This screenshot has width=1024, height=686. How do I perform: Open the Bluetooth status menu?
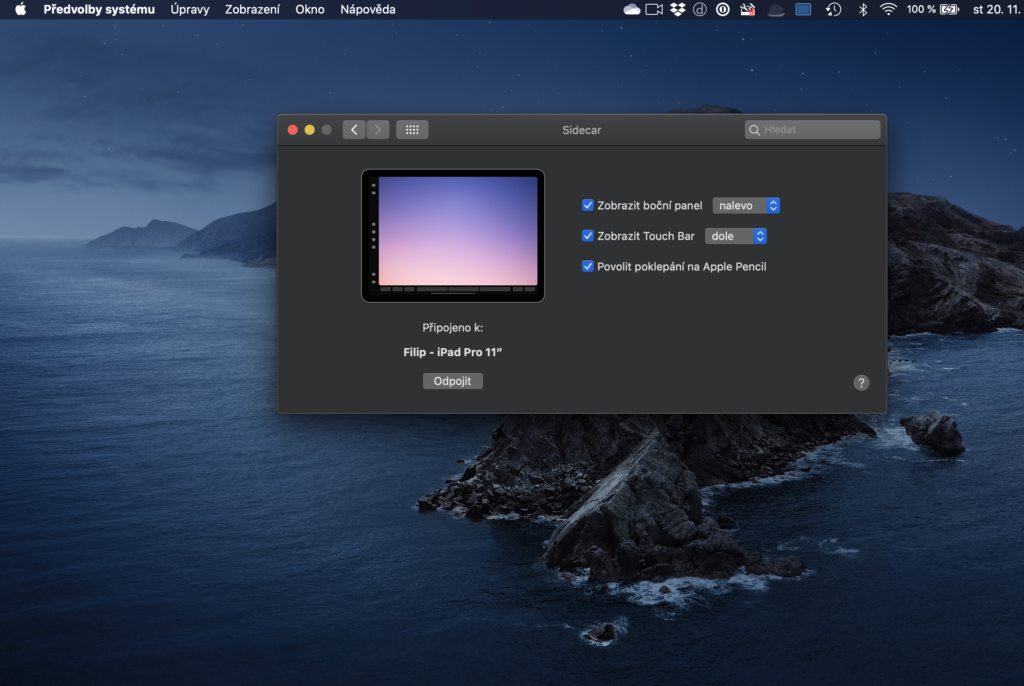pos(863,9)
